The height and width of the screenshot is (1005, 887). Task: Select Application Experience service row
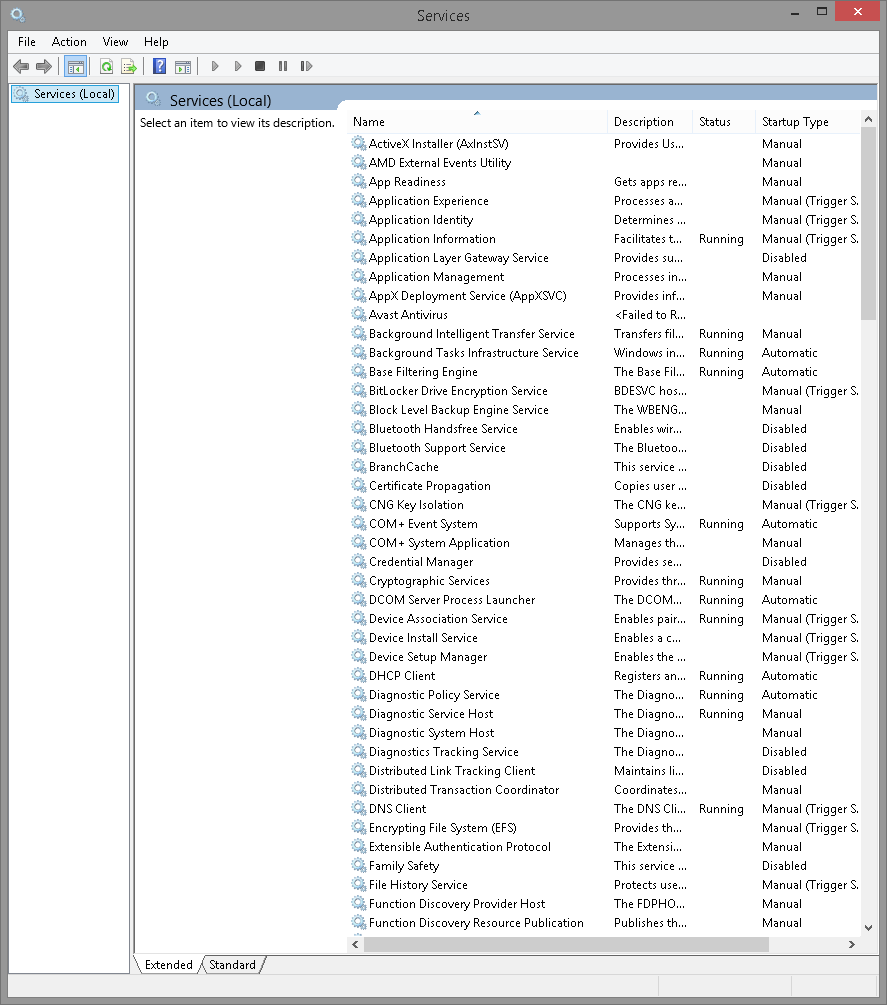[x=605, y=201]
